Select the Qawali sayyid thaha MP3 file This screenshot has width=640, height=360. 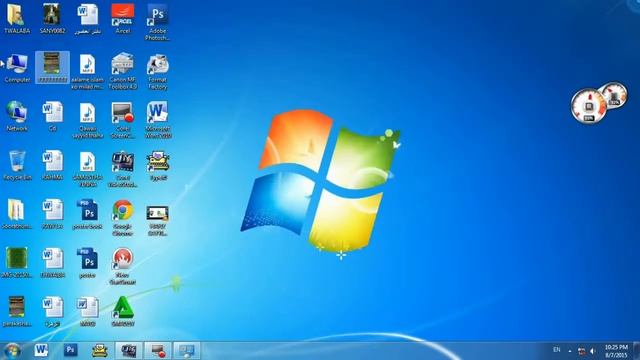(x=87, y=120)
